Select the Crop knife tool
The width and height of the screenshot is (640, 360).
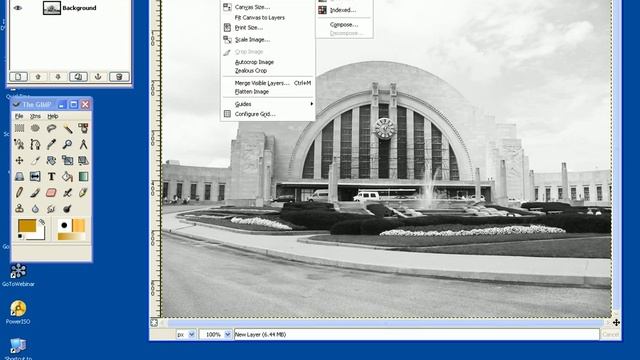coord(35,160)
